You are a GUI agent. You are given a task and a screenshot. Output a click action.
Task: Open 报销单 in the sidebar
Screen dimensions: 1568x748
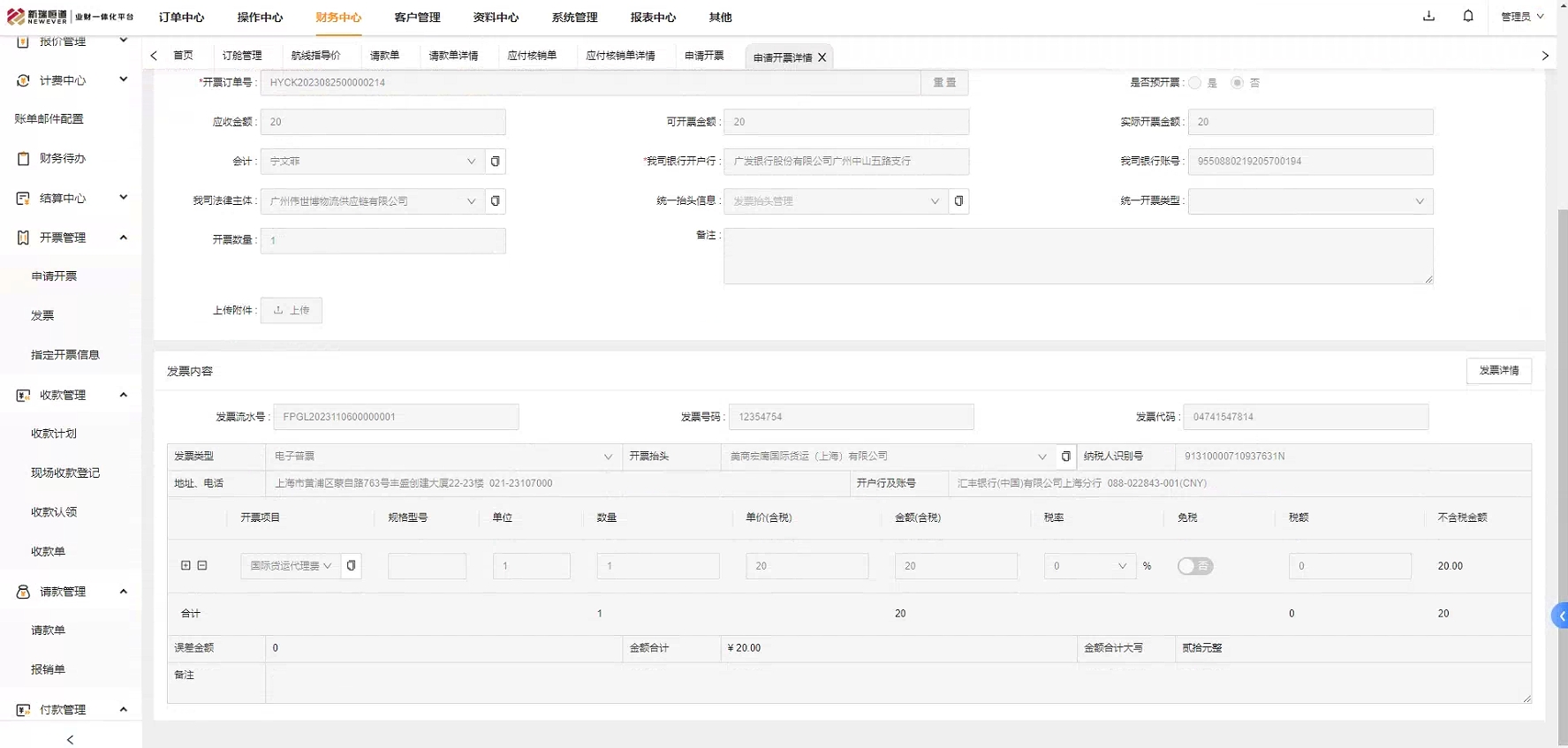pyautogui.click(x=48, y=669)
